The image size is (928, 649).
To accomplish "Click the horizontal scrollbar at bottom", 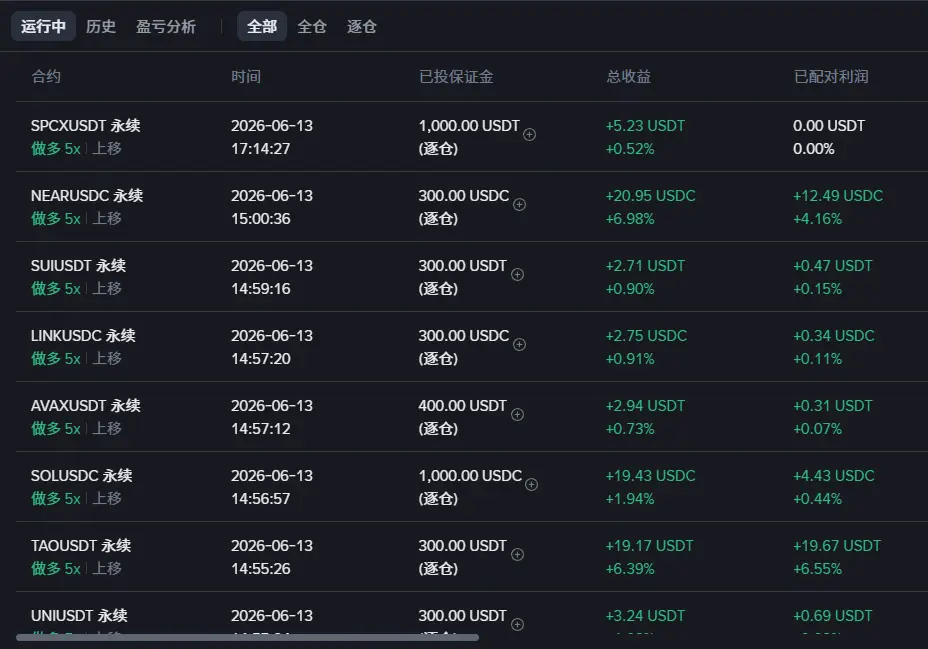I will coord(247,637).
